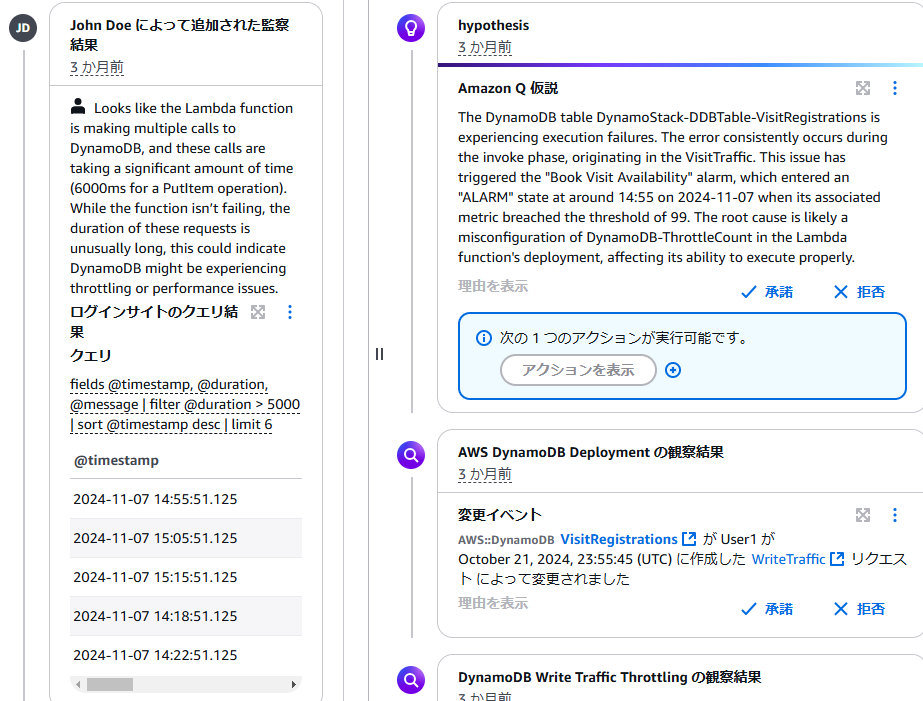Click the DynamoDB Write Traffic Throttling magnifier icon

tap(411, 680)
